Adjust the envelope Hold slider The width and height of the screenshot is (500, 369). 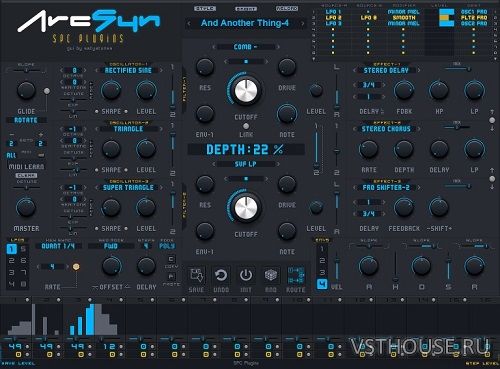395,267
